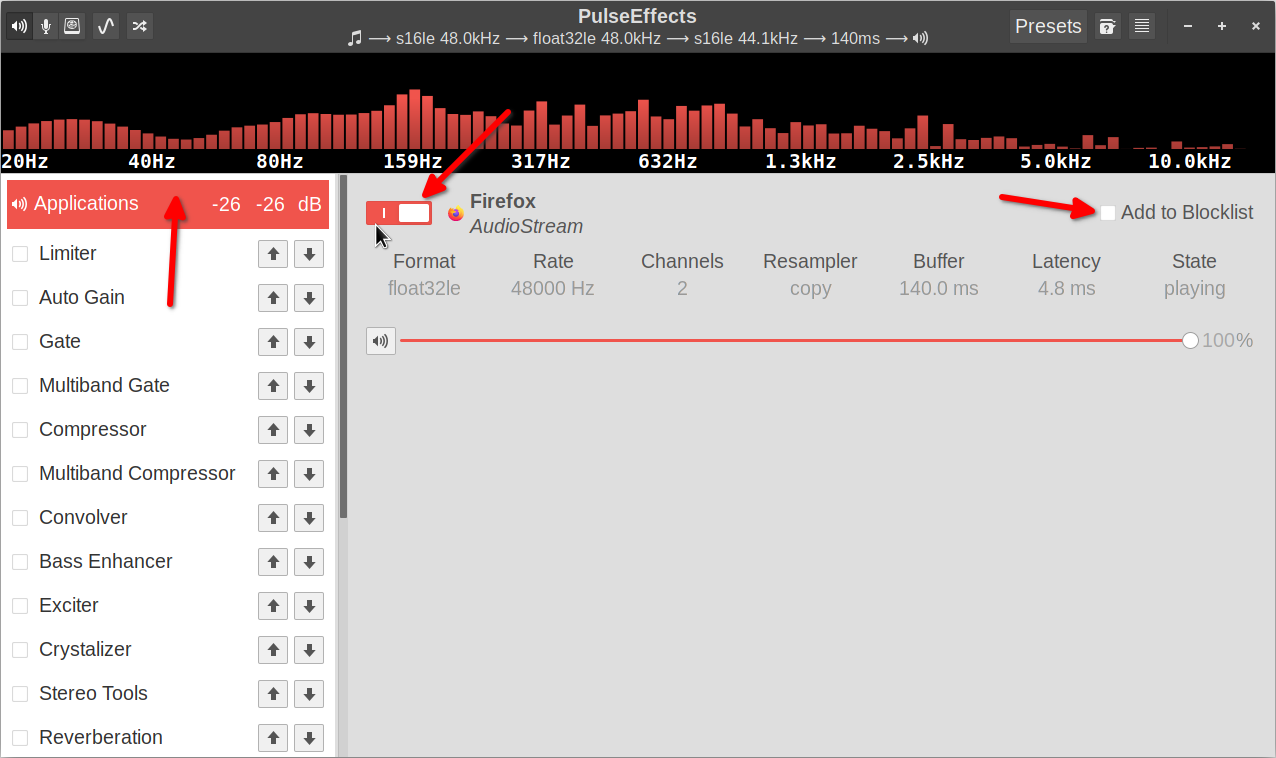This screenshot has height=758, width=1276.
Task: Switch to microphone input effects view
Action: (45, 26)
